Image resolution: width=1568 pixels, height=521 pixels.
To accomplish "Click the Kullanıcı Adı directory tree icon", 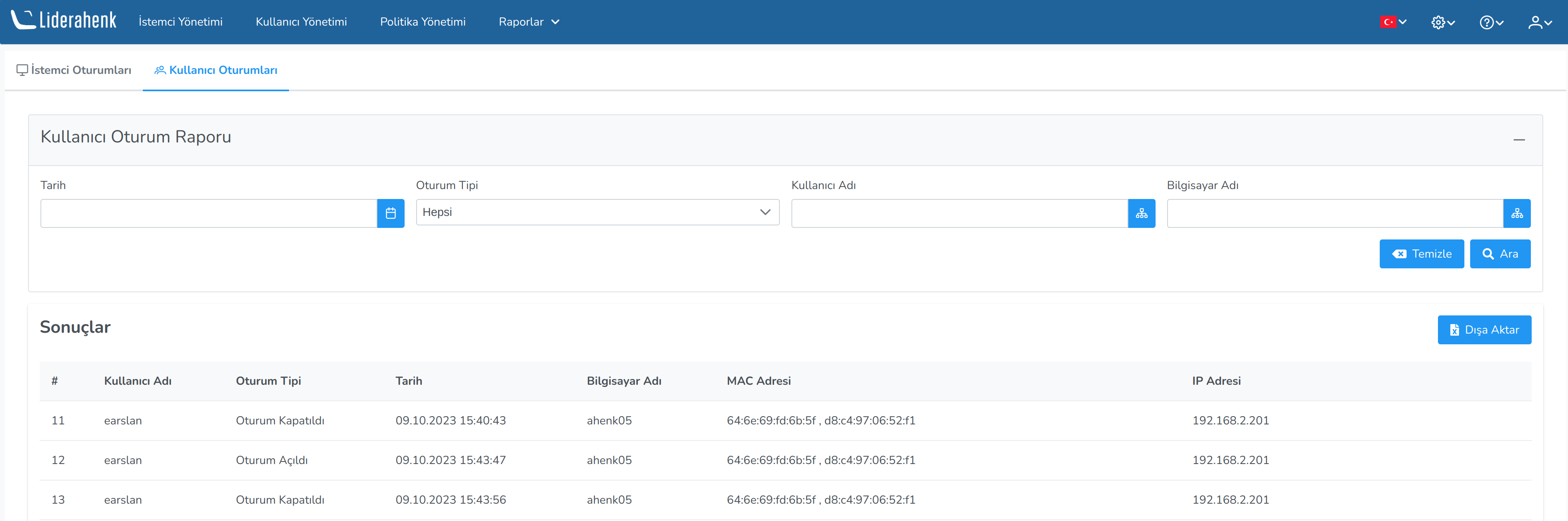I will point(1141,213).
